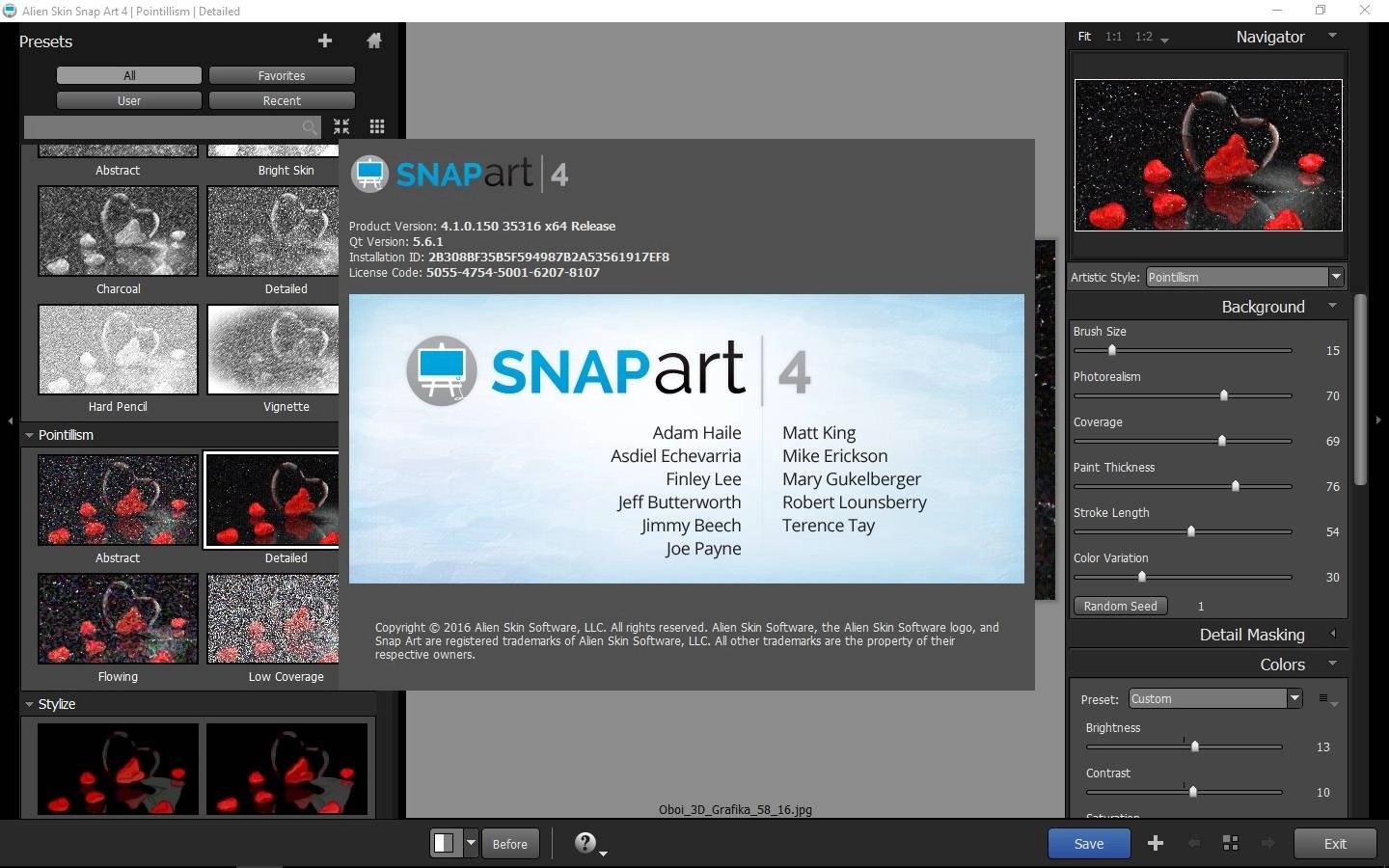
Task: Open the Colors Preset dropdown
Action: point(1216,699)
